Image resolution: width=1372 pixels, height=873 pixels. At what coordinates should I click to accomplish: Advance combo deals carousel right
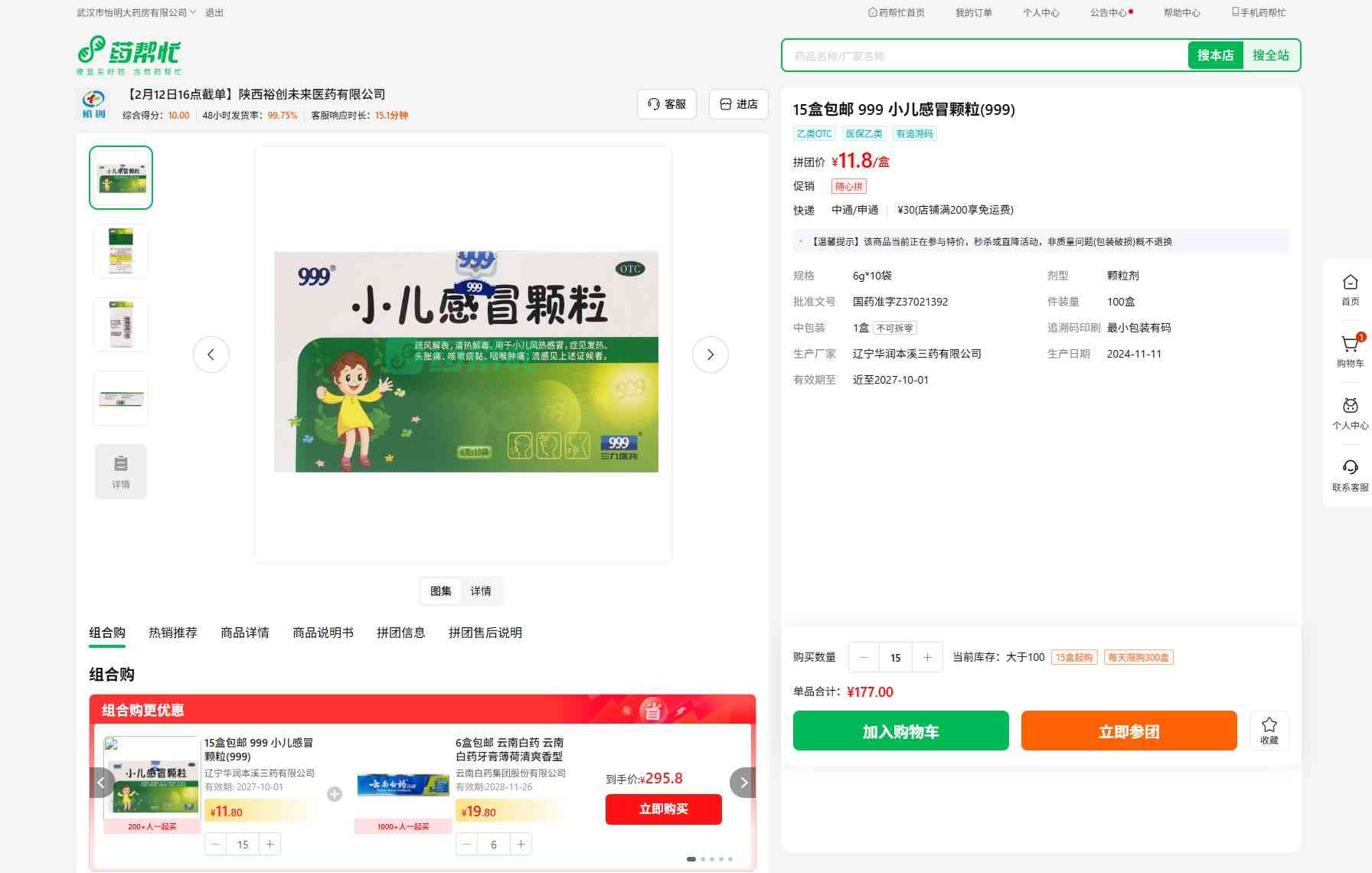[x=743, y=783]
